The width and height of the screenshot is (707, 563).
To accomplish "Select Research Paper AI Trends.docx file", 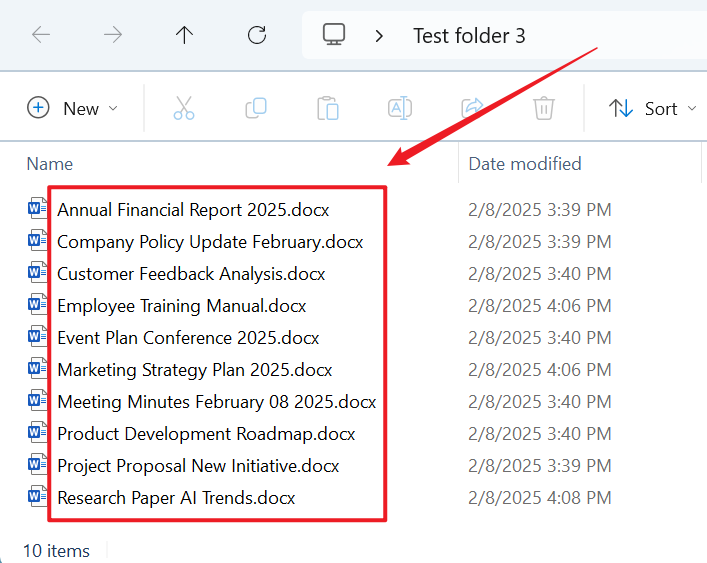I will point(176,497).
